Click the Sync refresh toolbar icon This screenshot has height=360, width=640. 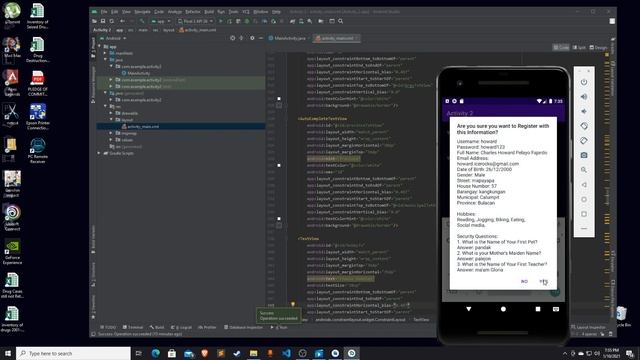pyautogui.click(x=111, y=21)
